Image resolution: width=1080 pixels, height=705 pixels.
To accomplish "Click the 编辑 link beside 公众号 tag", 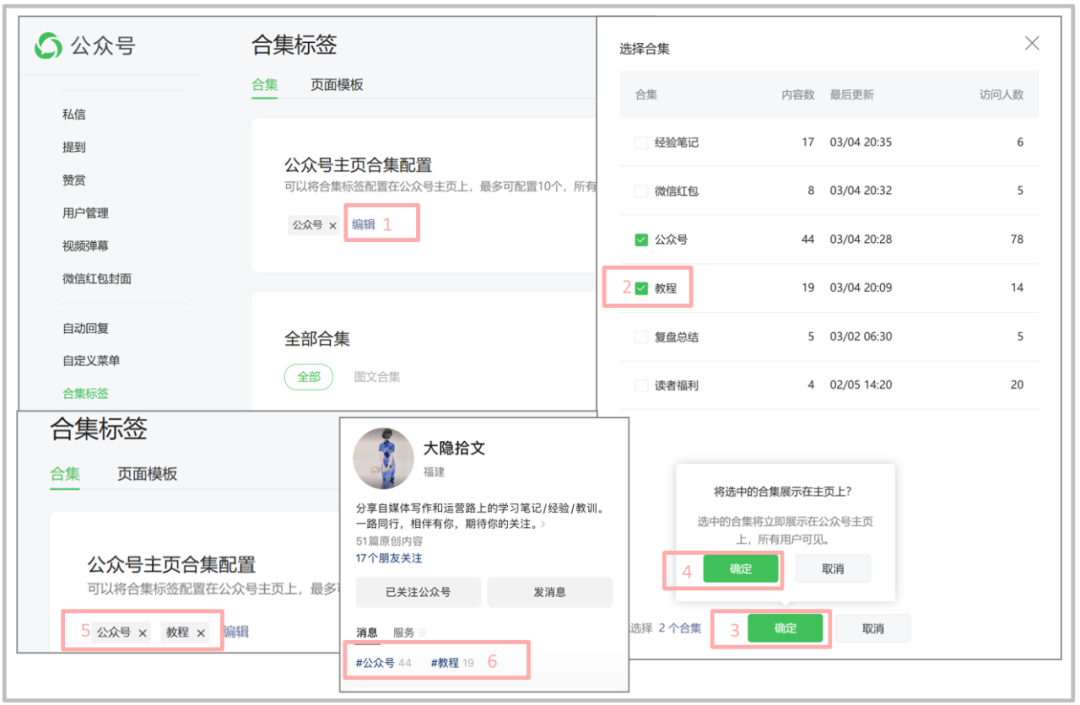I will pyautogui.click(x=363, y=224).
